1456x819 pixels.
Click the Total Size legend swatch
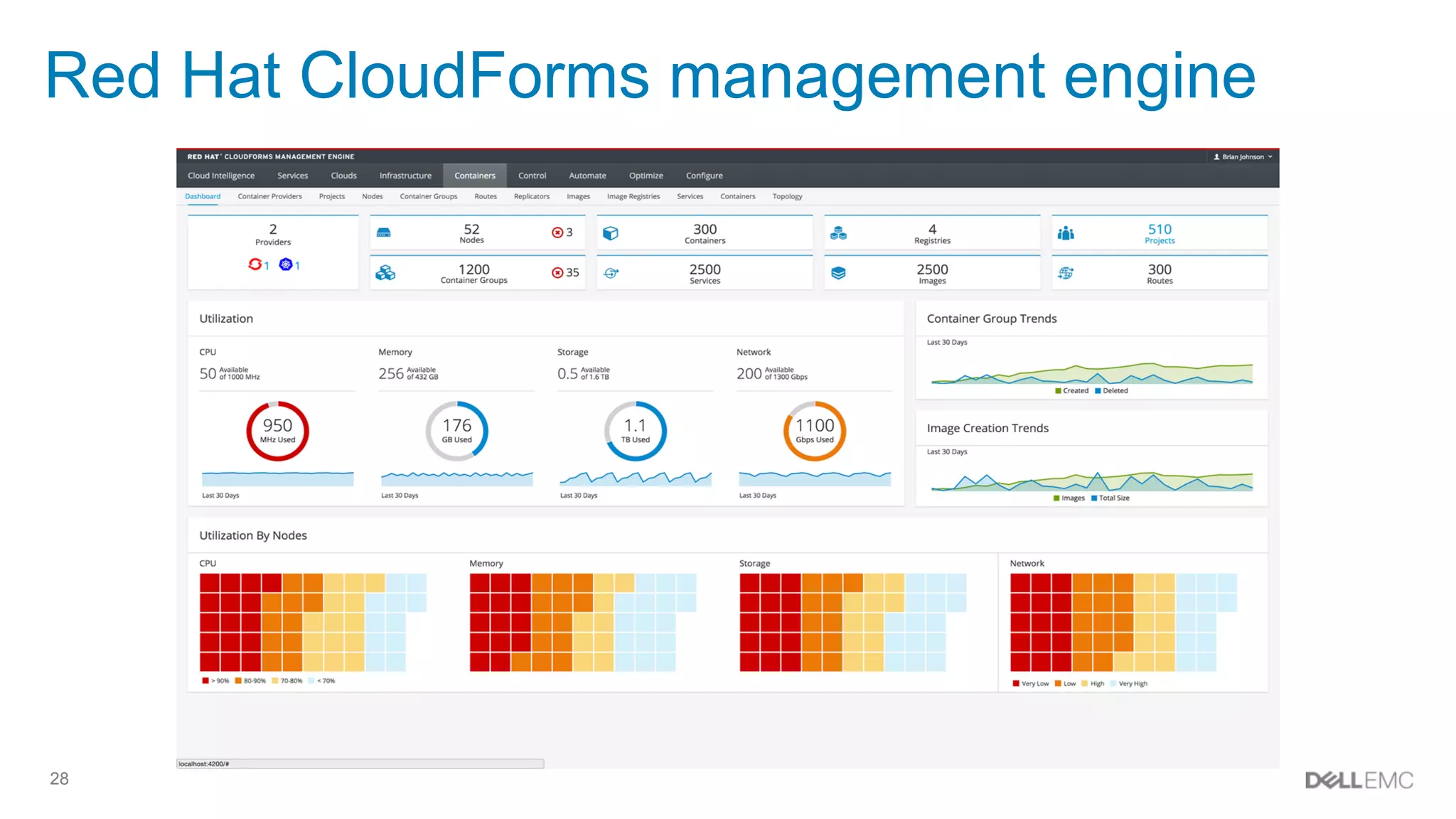tap(1094, 498)
